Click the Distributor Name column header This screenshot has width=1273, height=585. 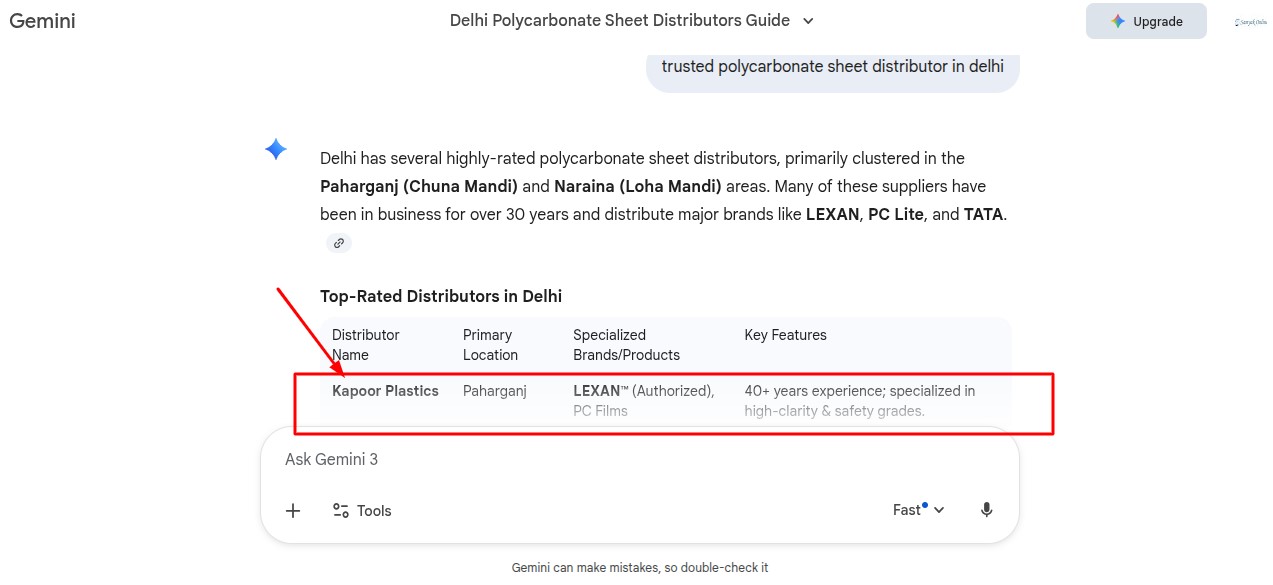tap(366, 345)
